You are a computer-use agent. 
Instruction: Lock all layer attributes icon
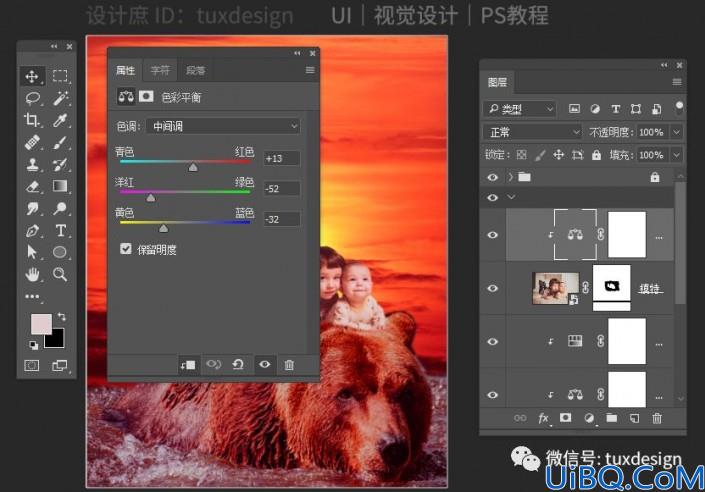pyautogui.click(x=596, y=155)
